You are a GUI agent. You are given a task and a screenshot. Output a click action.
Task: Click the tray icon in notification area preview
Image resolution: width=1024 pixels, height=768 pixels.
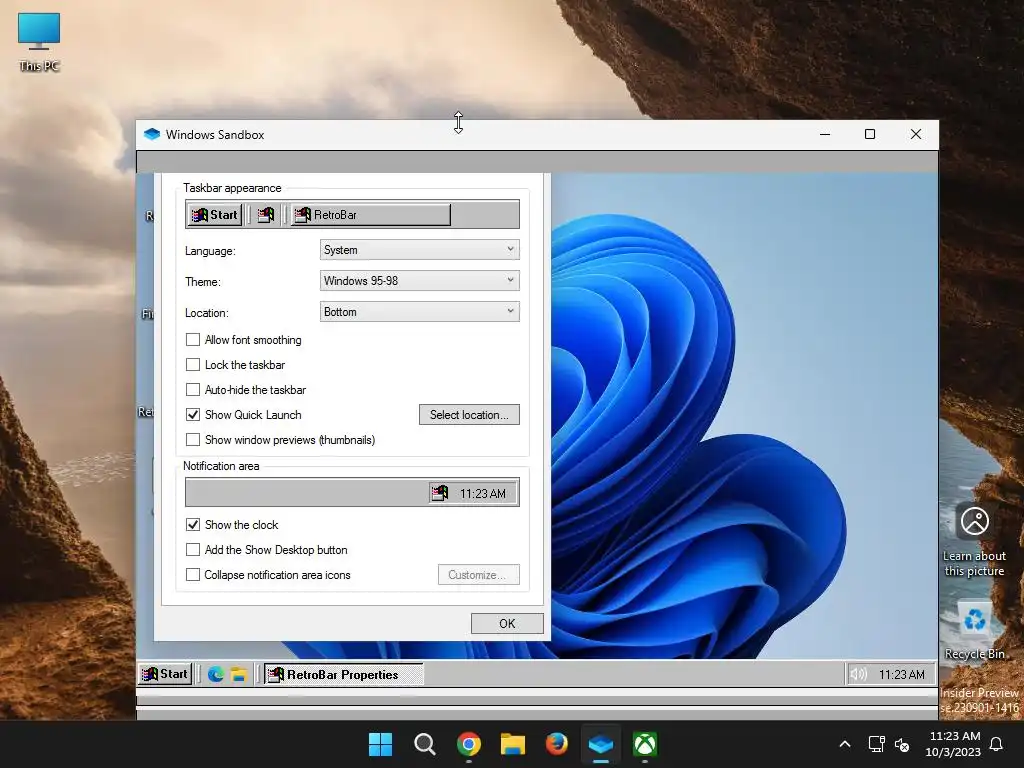440,493
